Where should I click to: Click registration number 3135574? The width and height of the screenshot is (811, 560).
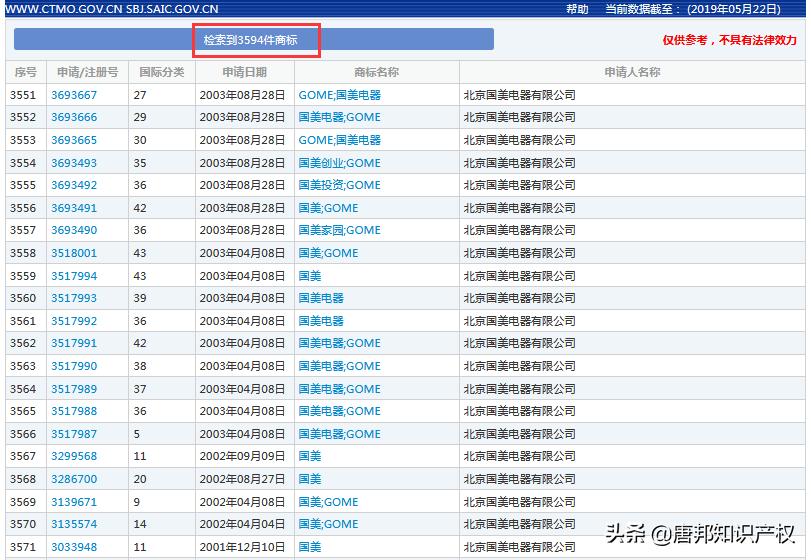[74, 524]
